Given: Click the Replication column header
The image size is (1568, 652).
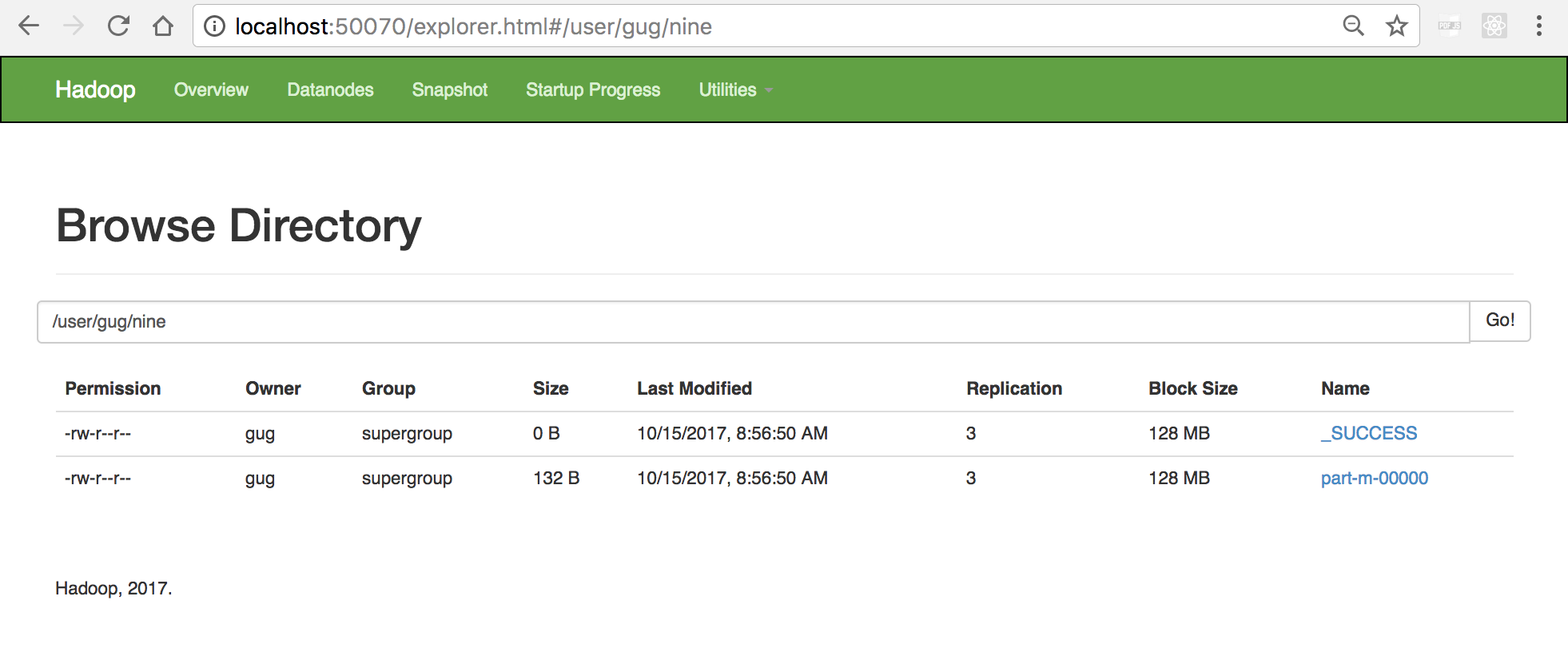Looking at the screenshot, I should coord(1014,389).
